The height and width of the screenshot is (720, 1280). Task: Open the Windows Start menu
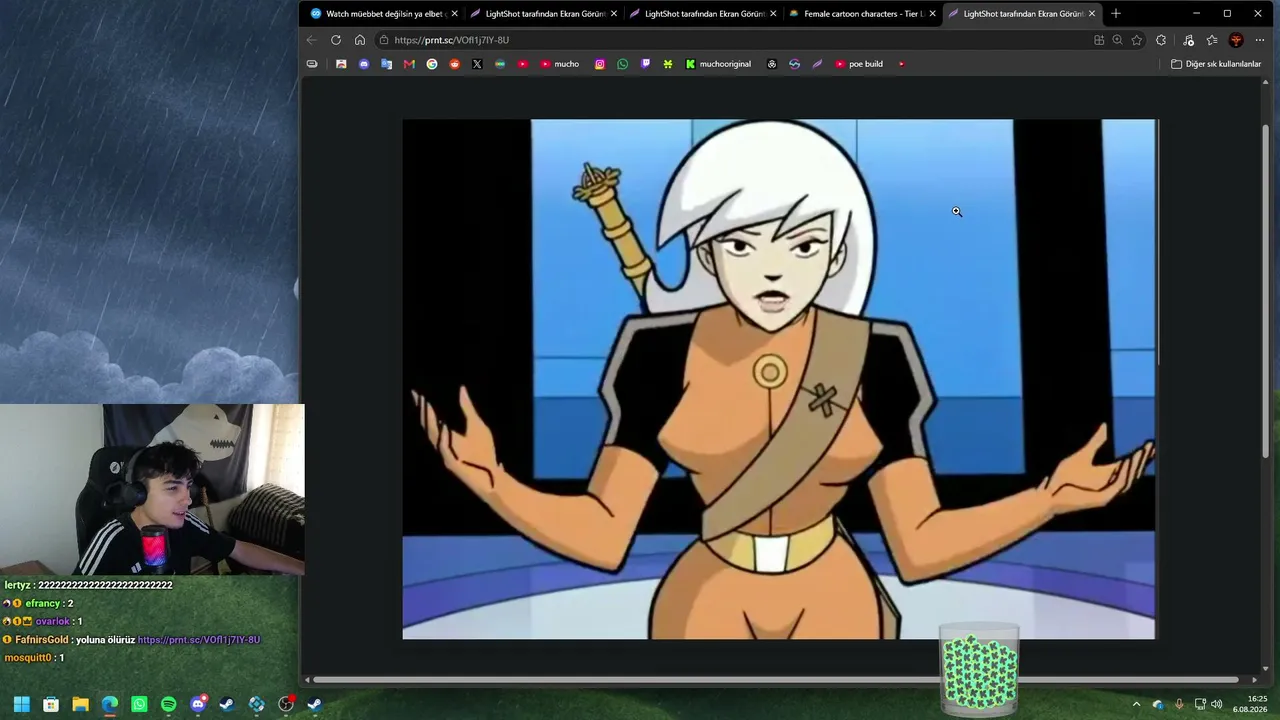coord(22,704)
